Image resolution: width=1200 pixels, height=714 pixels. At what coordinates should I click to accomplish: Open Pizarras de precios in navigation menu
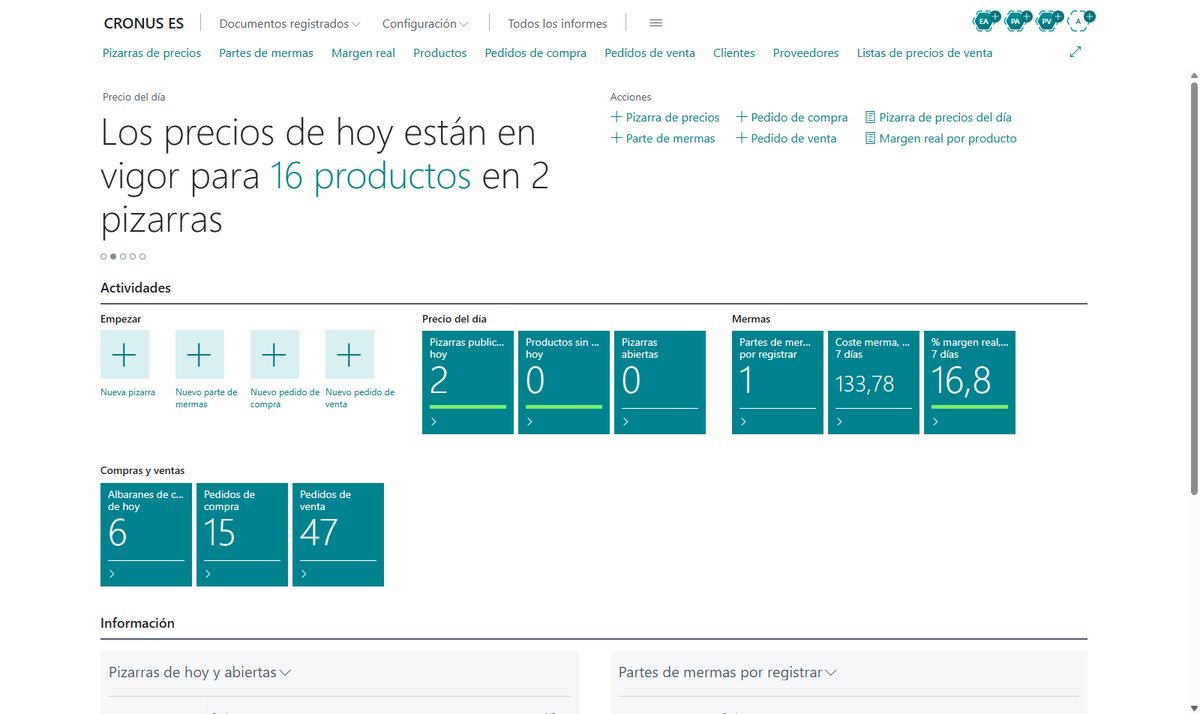[152, 53]
